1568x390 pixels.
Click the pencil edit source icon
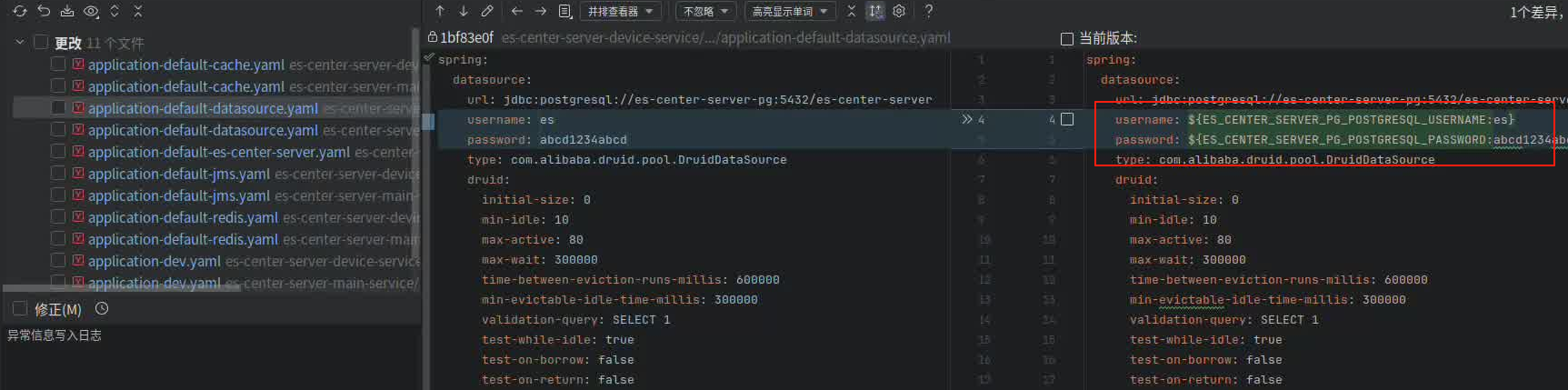click(487, 11)
